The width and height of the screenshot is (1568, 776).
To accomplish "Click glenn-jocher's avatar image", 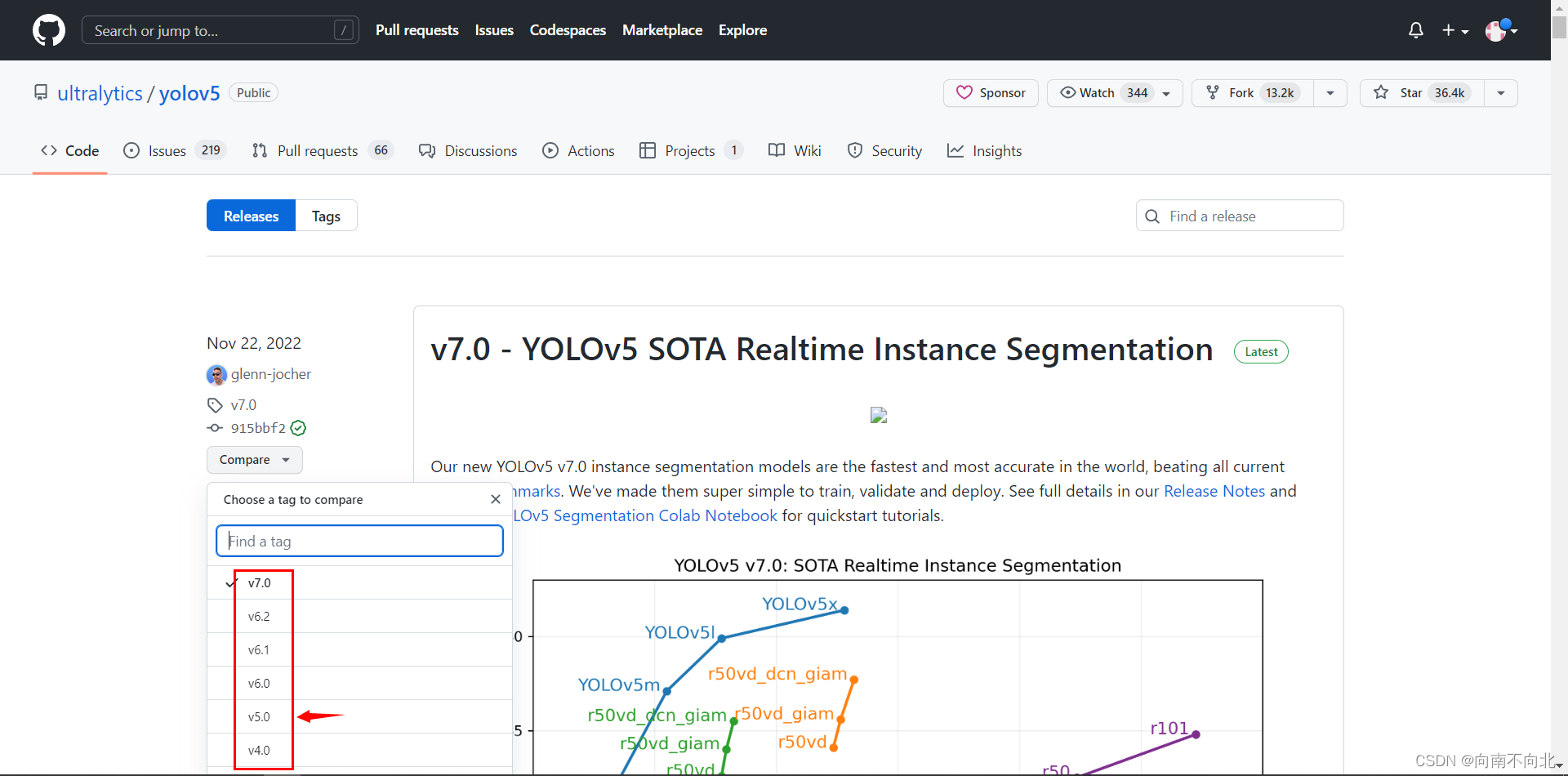I will (216, 375).
